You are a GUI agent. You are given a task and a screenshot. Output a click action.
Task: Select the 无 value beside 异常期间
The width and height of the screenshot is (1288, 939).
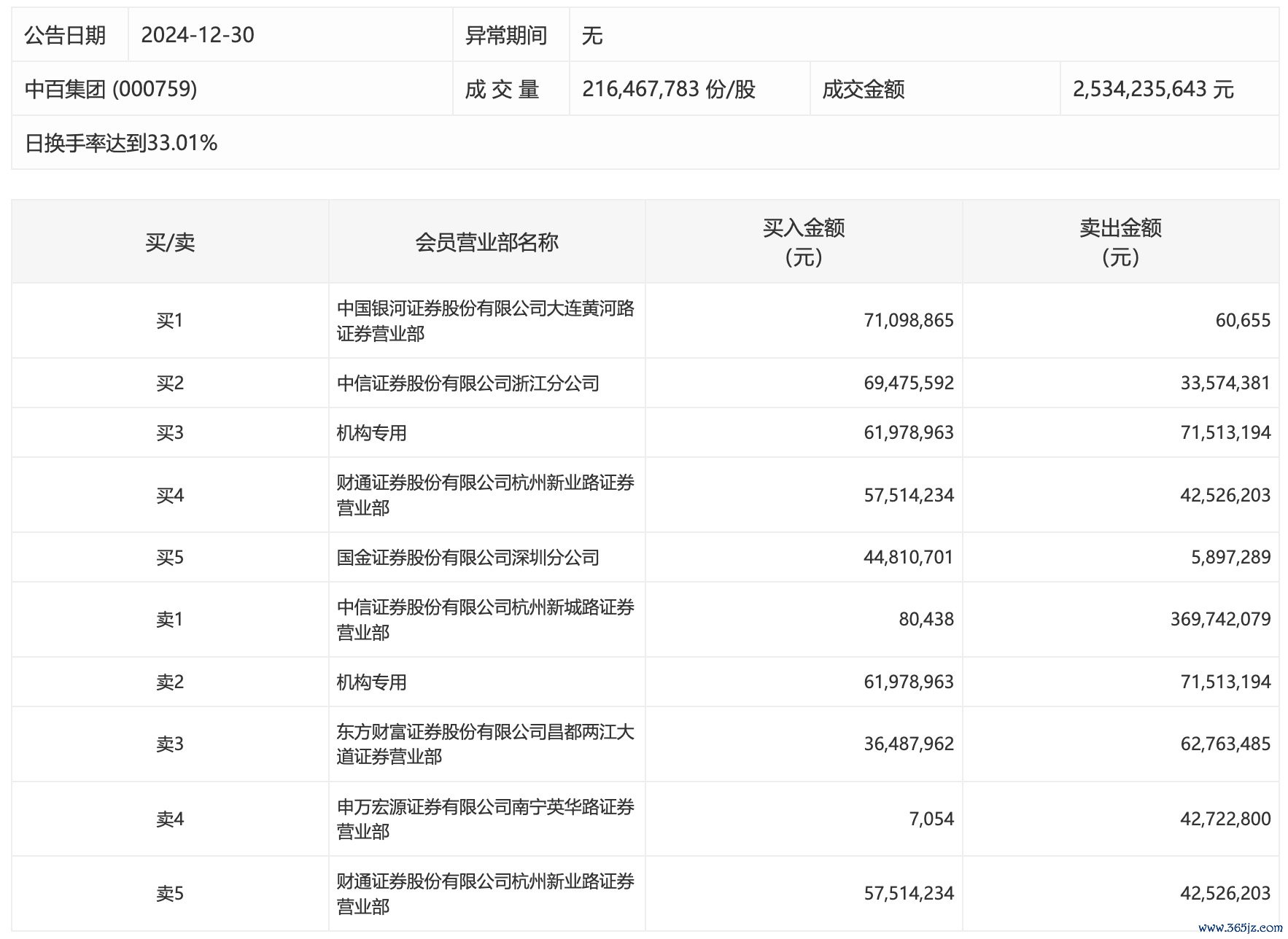(592, 35)
